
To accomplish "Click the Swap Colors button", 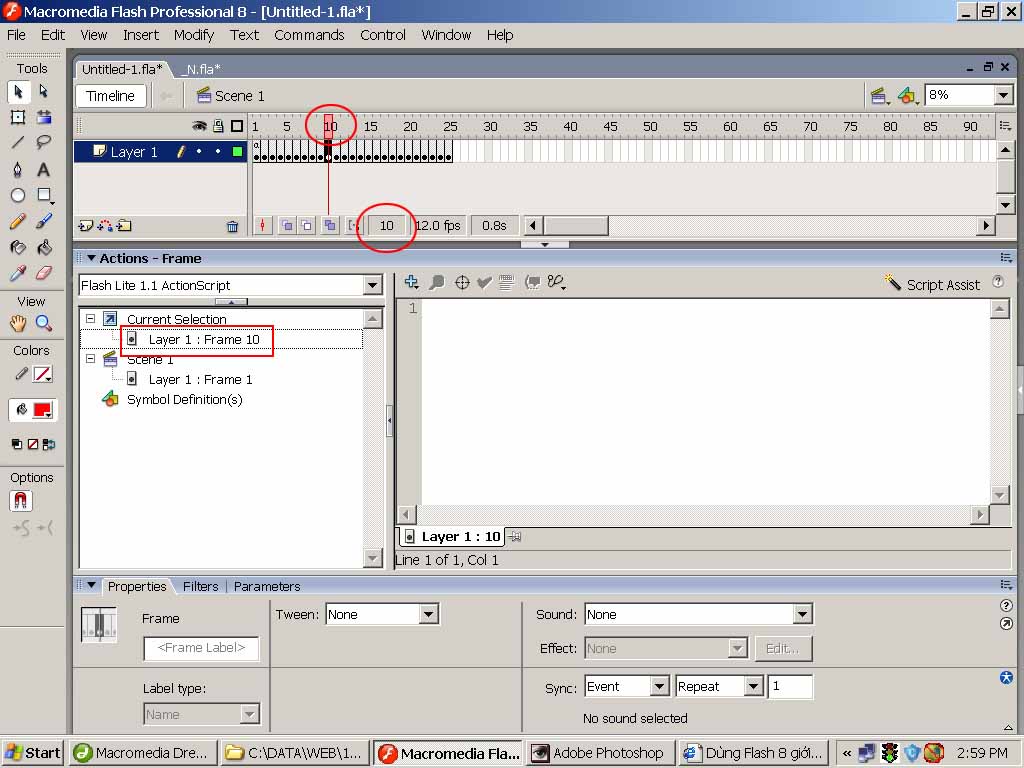I will click(x=49, y=445).
